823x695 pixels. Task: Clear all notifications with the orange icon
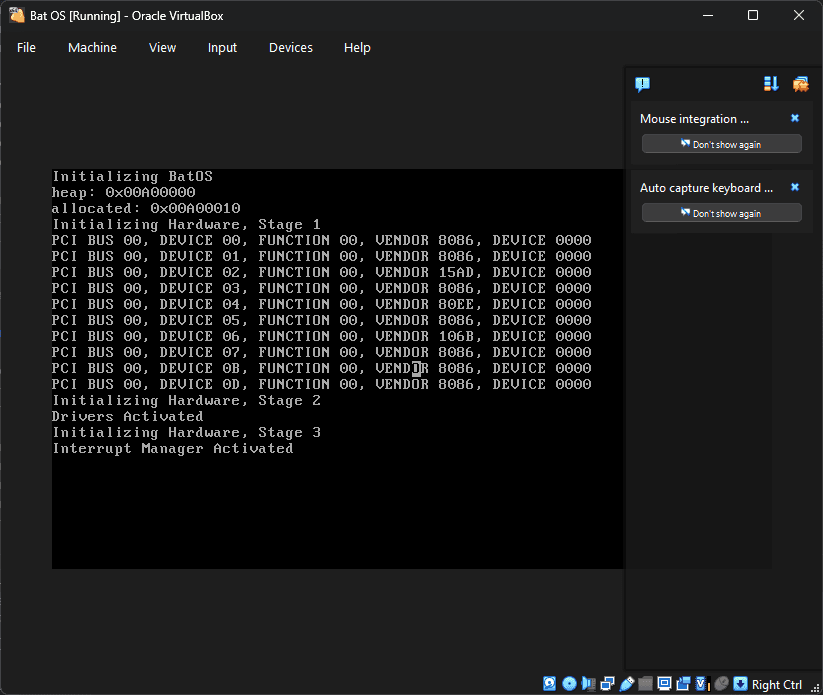pos(800,84)
